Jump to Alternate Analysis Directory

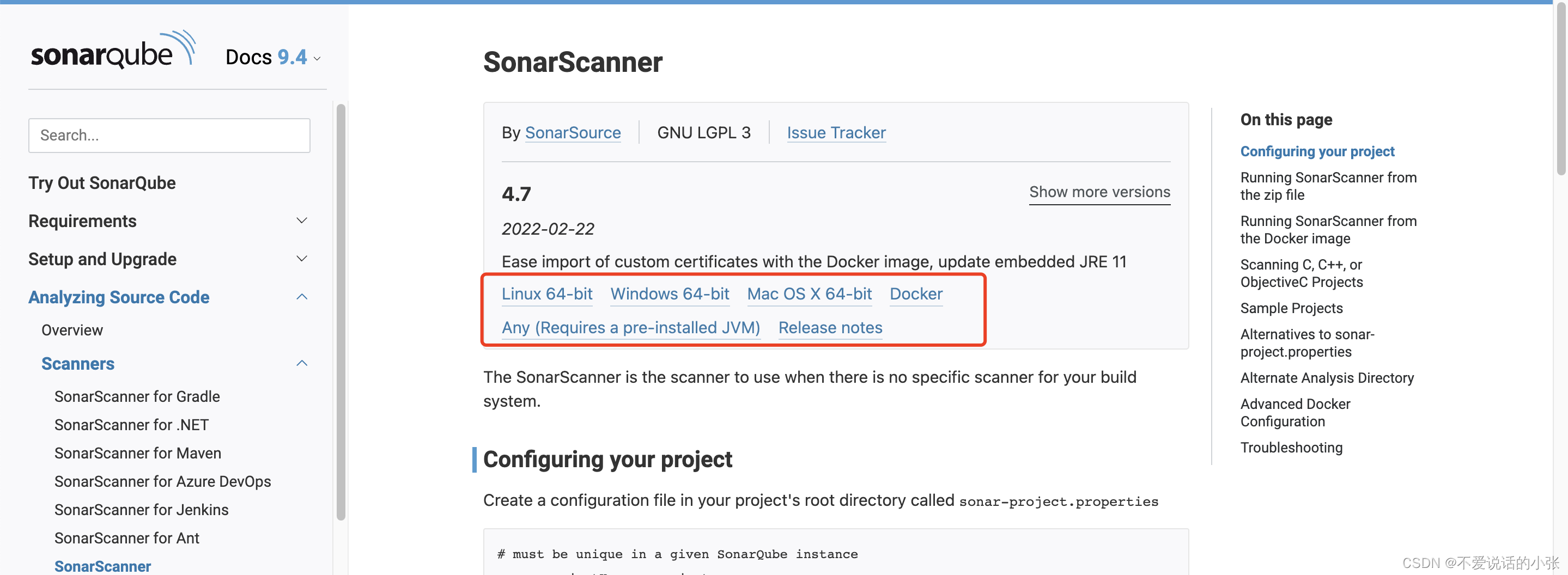point(1327,378)
